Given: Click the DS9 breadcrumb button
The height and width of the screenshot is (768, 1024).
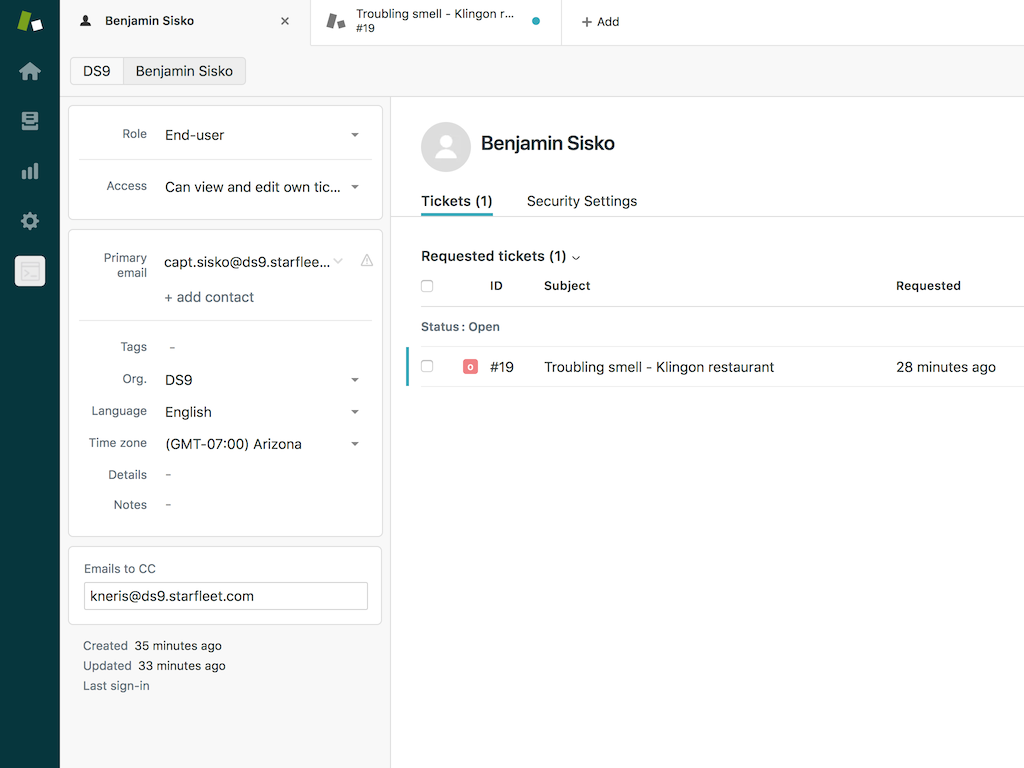Looking at the screenshot, I should click(97, 71).
